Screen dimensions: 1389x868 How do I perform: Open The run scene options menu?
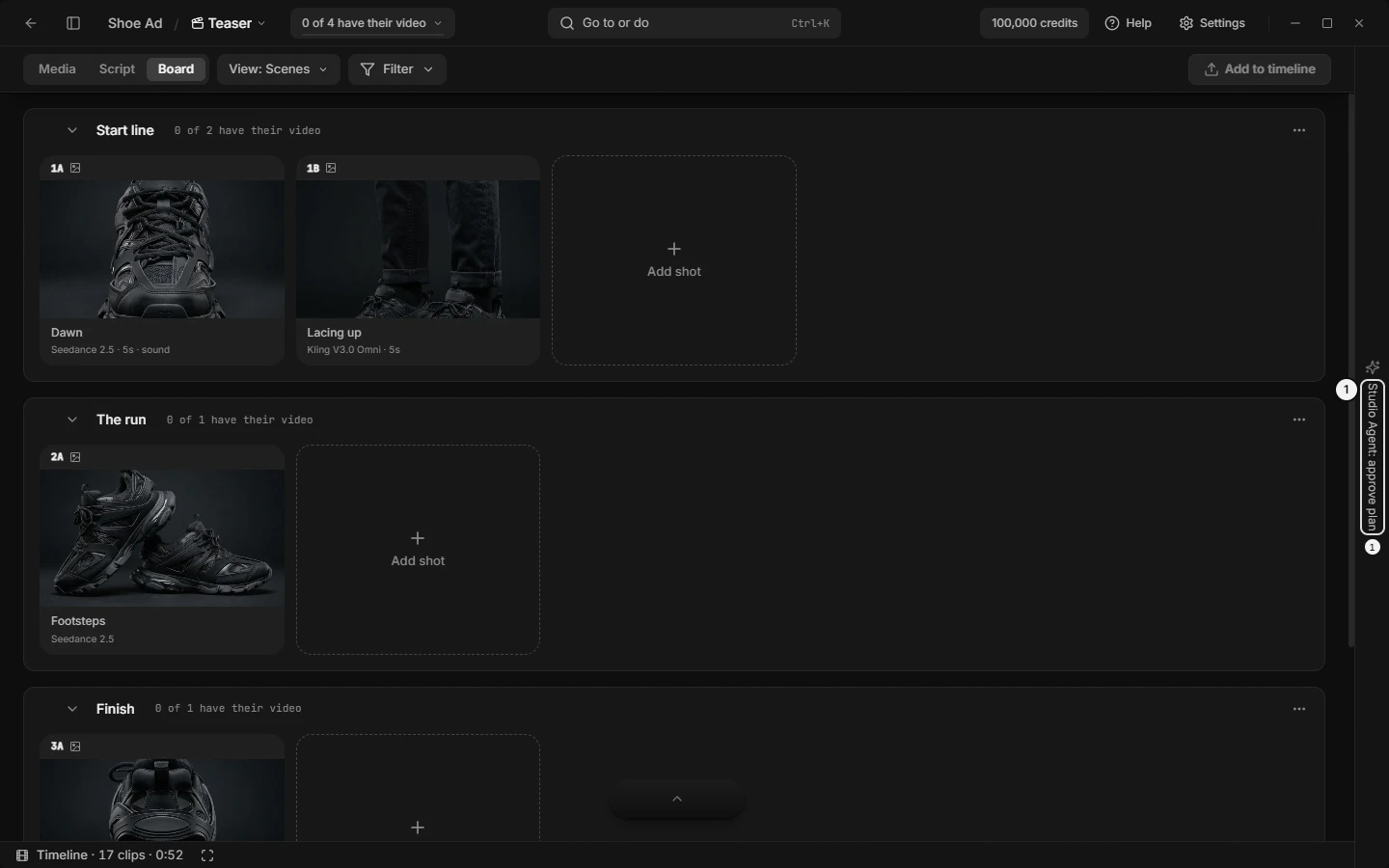tap(1299, 420)
